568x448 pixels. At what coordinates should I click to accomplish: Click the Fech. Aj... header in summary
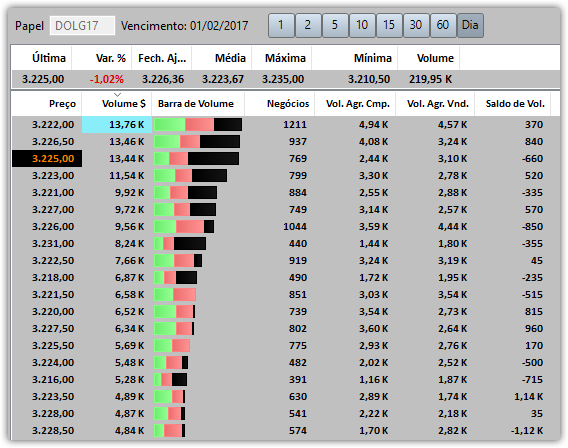pos(162,58)
